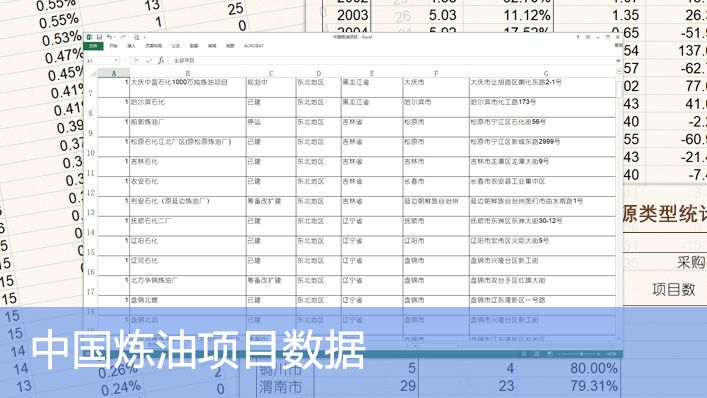Switch to the ACROBAT ribbon tab

[x=254, y=46]
